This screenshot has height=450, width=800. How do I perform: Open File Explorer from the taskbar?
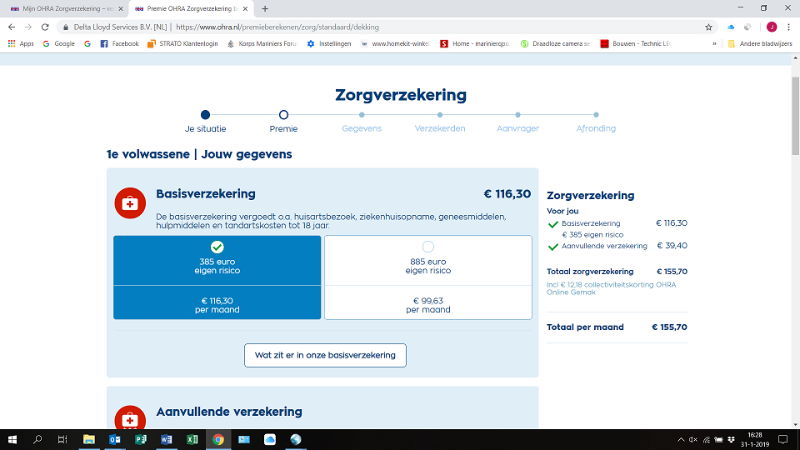(x=88, y=439)
